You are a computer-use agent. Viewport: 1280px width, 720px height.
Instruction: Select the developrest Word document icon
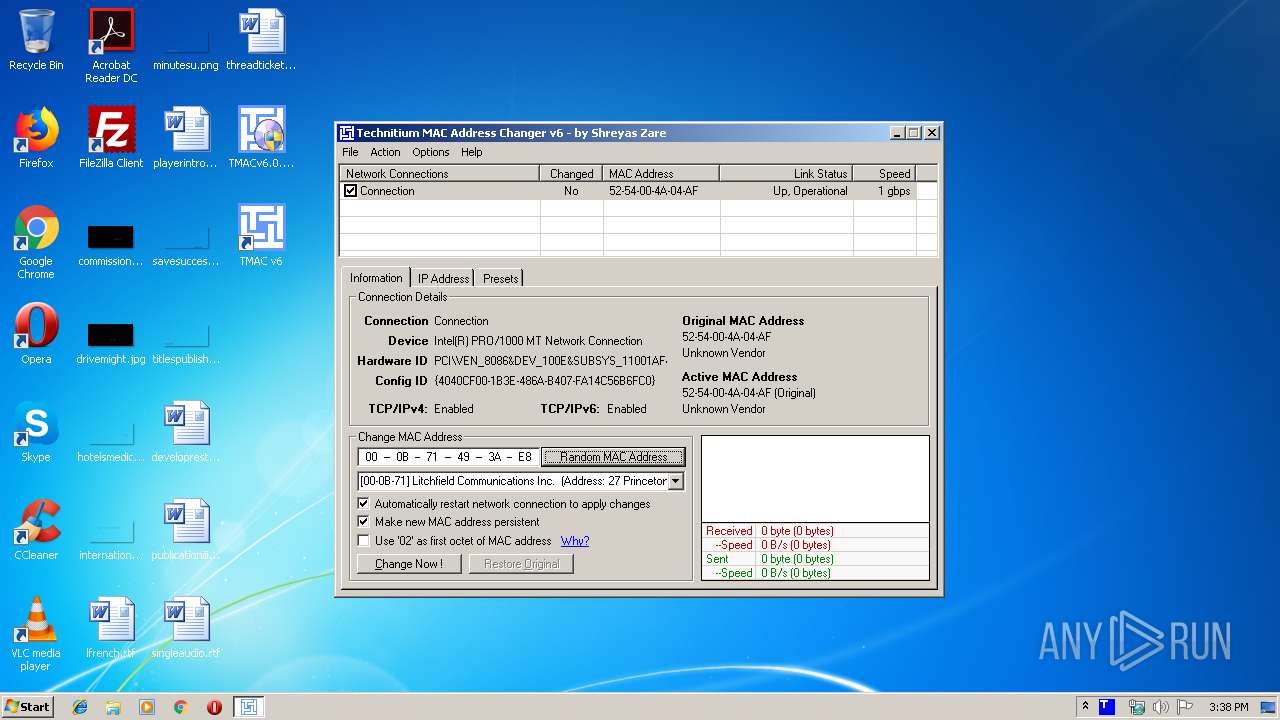click(186, 432)
